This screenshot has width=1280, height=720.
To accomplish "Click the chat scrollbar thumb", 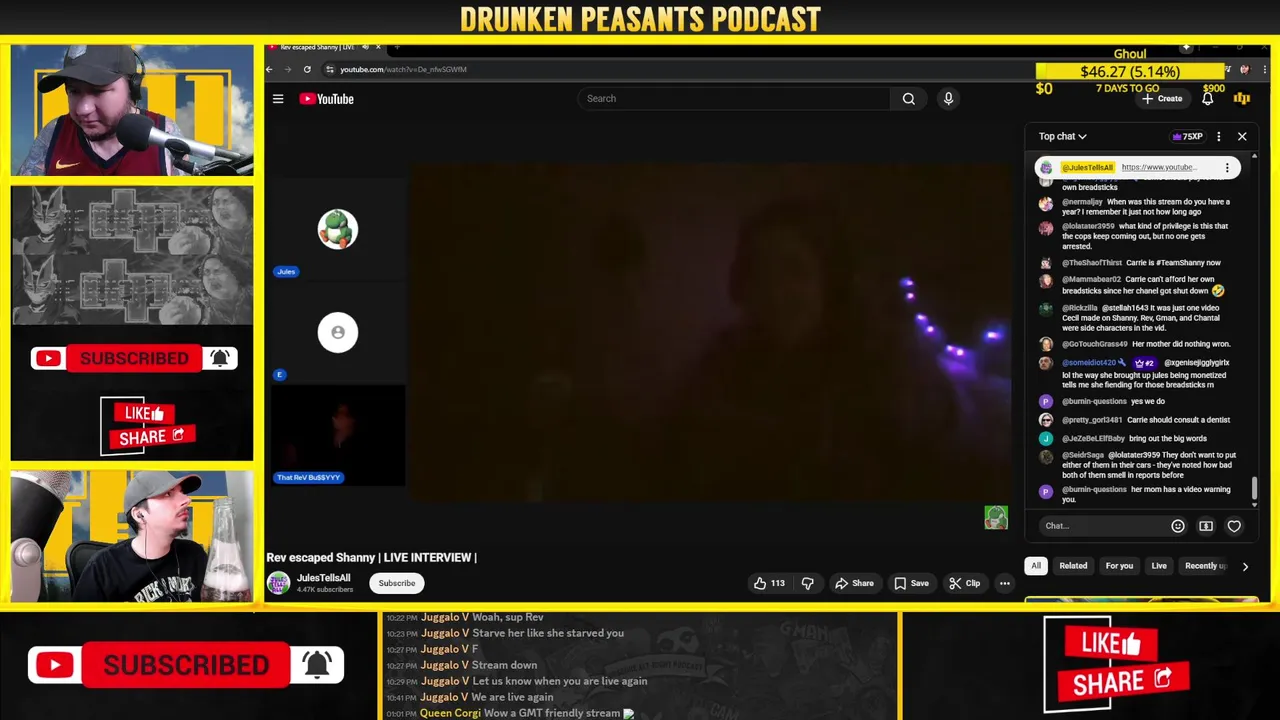I will click(x=1255, y=489).
